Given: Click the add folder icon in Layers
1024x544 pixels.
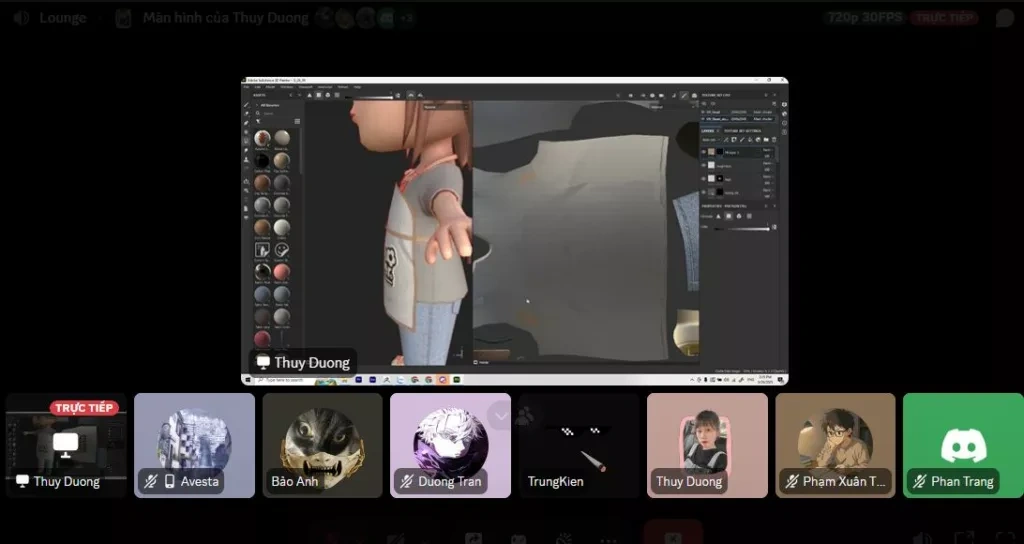Looking at the screenshot, I should click(766, 140).
